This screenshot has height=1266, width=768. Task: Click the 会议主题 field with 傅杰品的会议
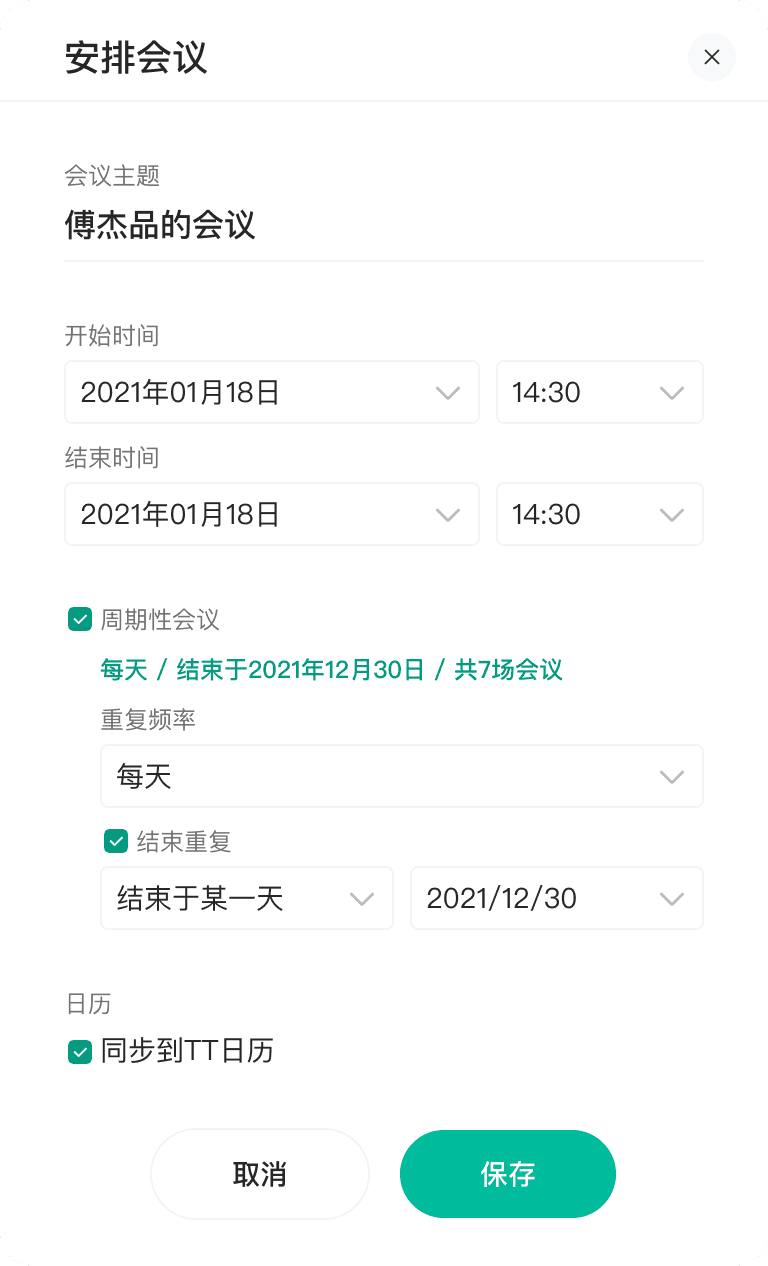(384, 226)
